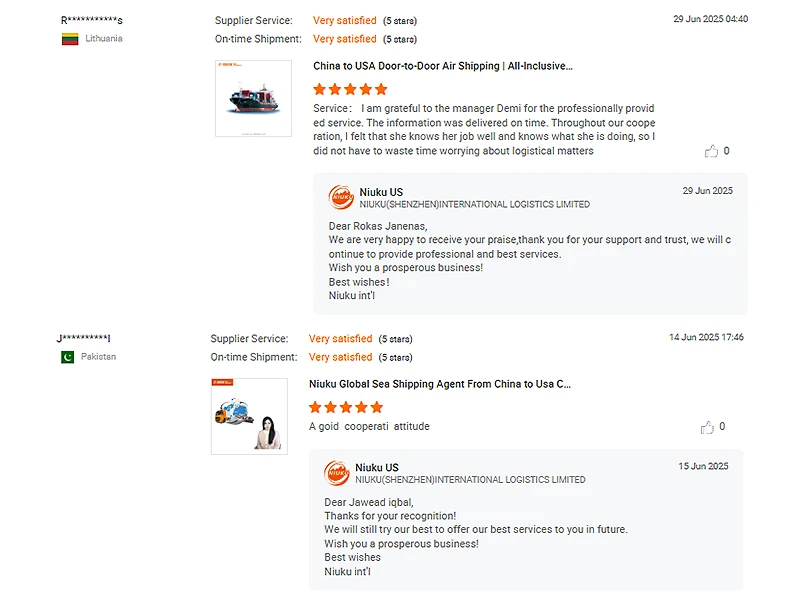Image resolution: width=800 pixels, height=600 pixels.
Task: Open sea shipping agent product thumbnail
Action: tap(249, 416)
